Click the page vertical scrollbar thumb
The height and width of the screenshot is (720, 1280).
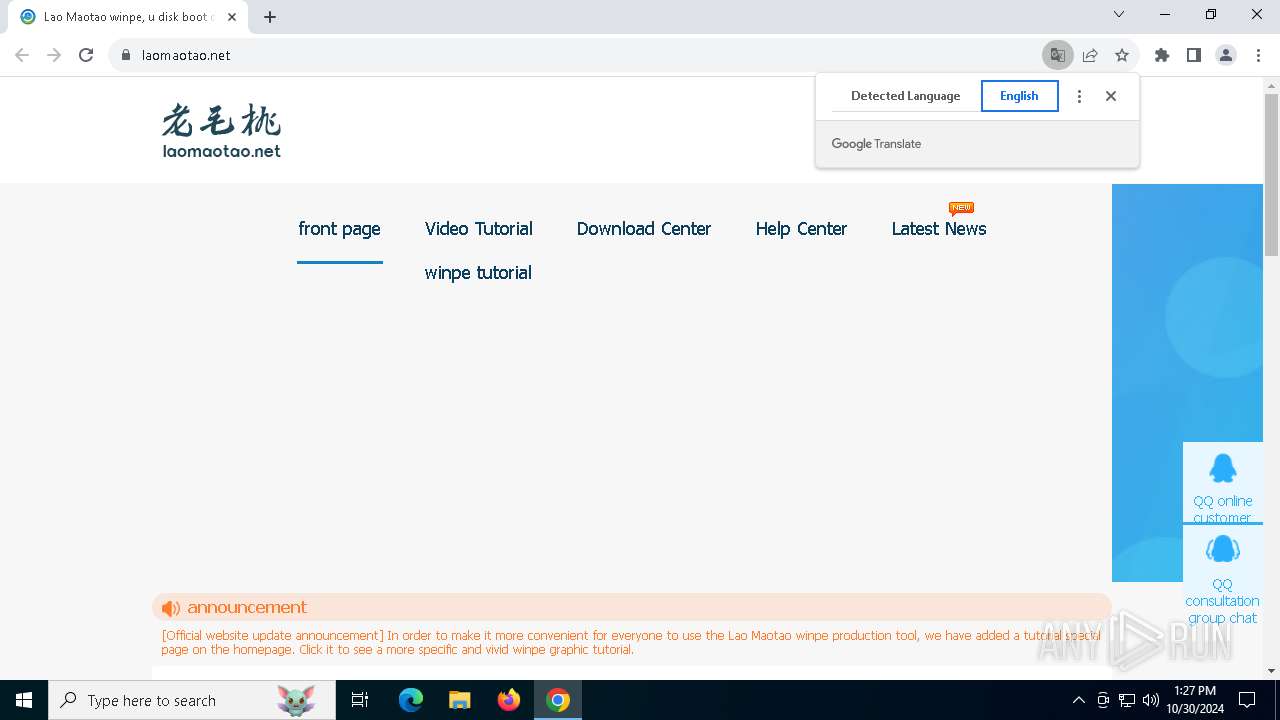1271,175
